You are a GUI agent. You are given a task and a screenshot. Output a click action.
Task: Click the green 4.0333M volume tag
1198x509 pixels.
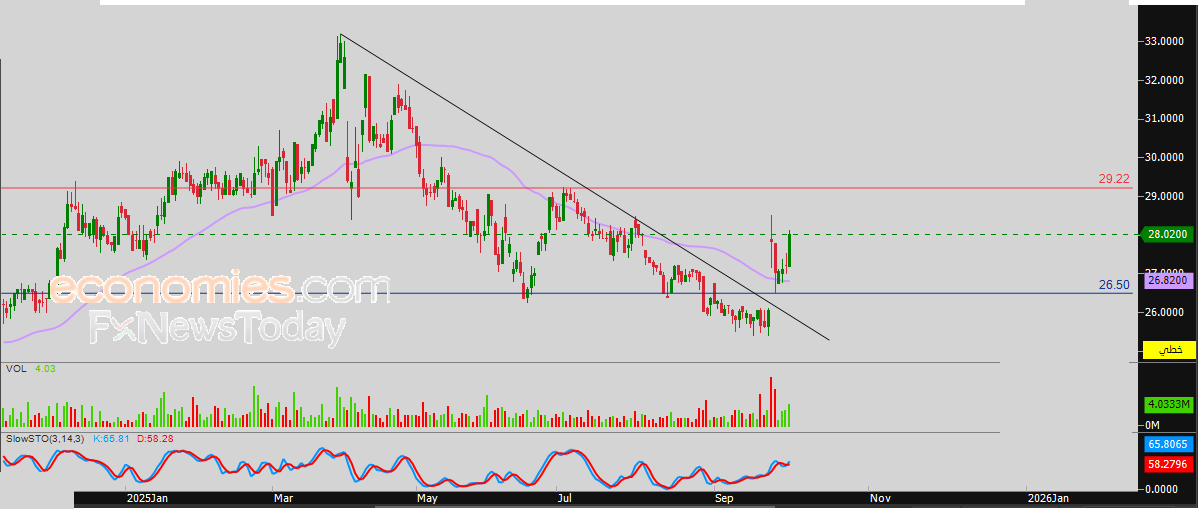(1169, 404)
